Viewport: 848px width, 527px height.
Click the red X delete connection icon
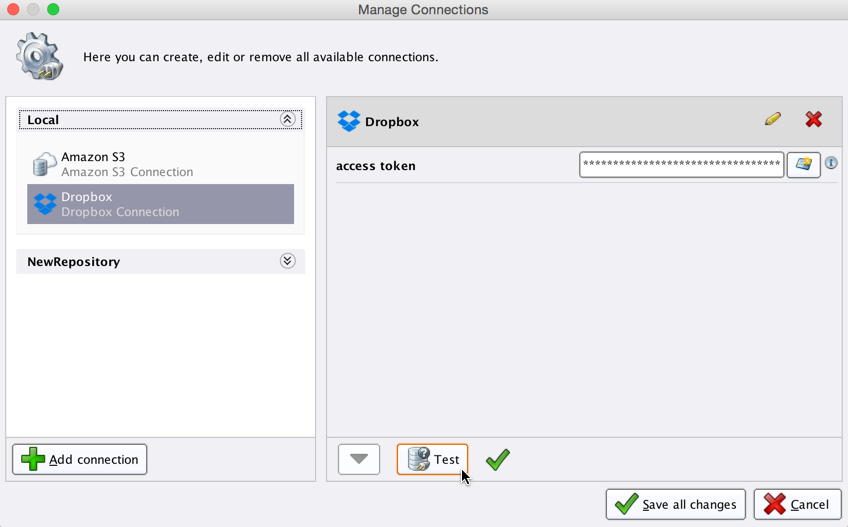[x=814, y=119]
